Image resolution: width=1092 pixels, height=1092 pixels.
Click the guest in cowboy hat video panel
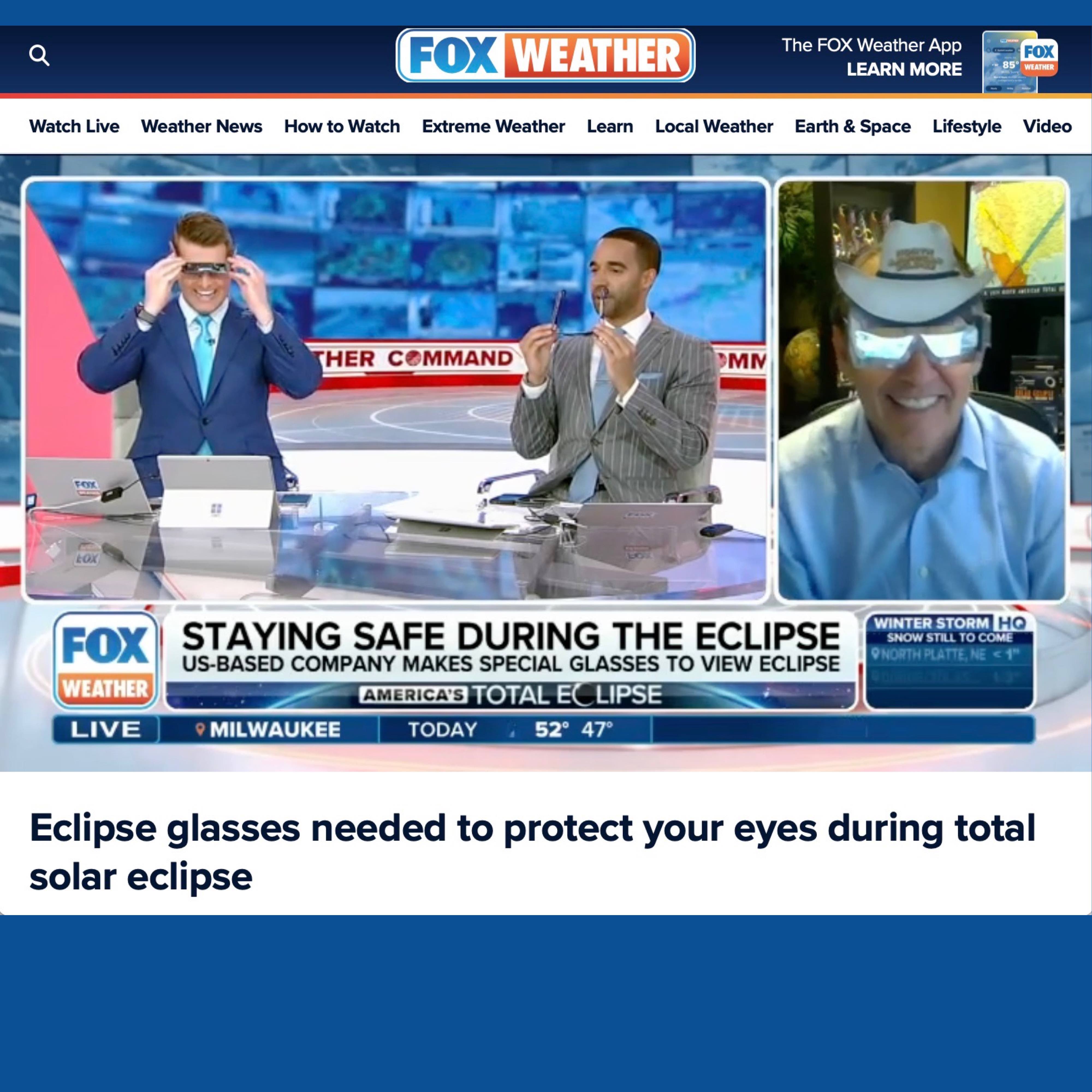coord(922,390)
